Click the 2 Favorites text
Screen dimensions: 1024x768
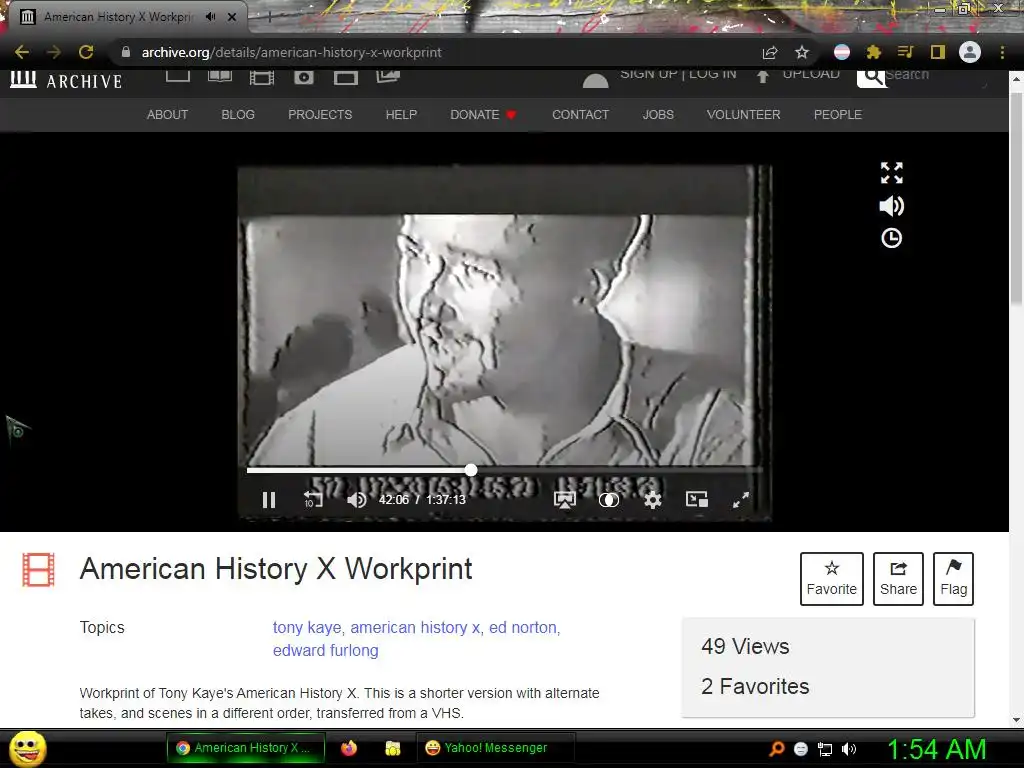click(755, 686)
